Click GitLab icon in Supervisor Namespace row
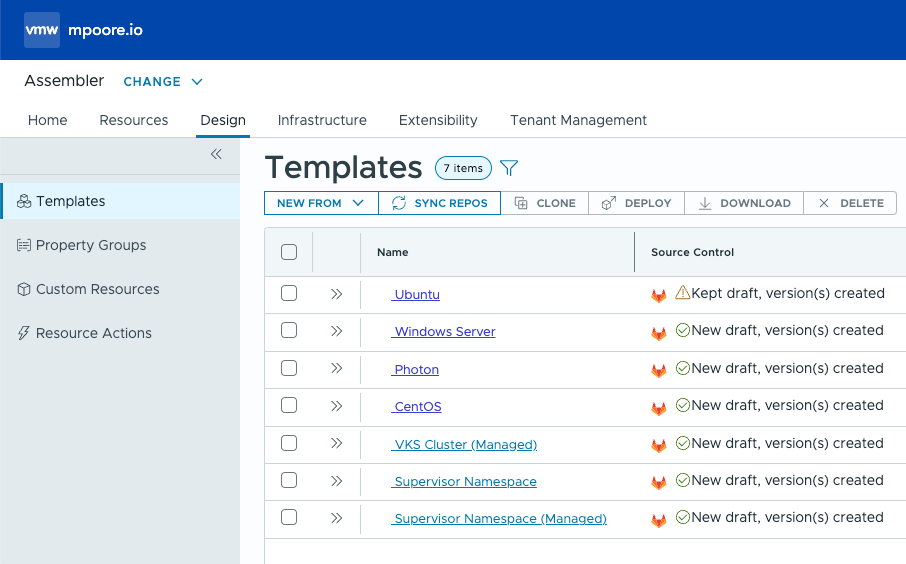Viewport: 906px width, 564px height. tap(659, 483)
